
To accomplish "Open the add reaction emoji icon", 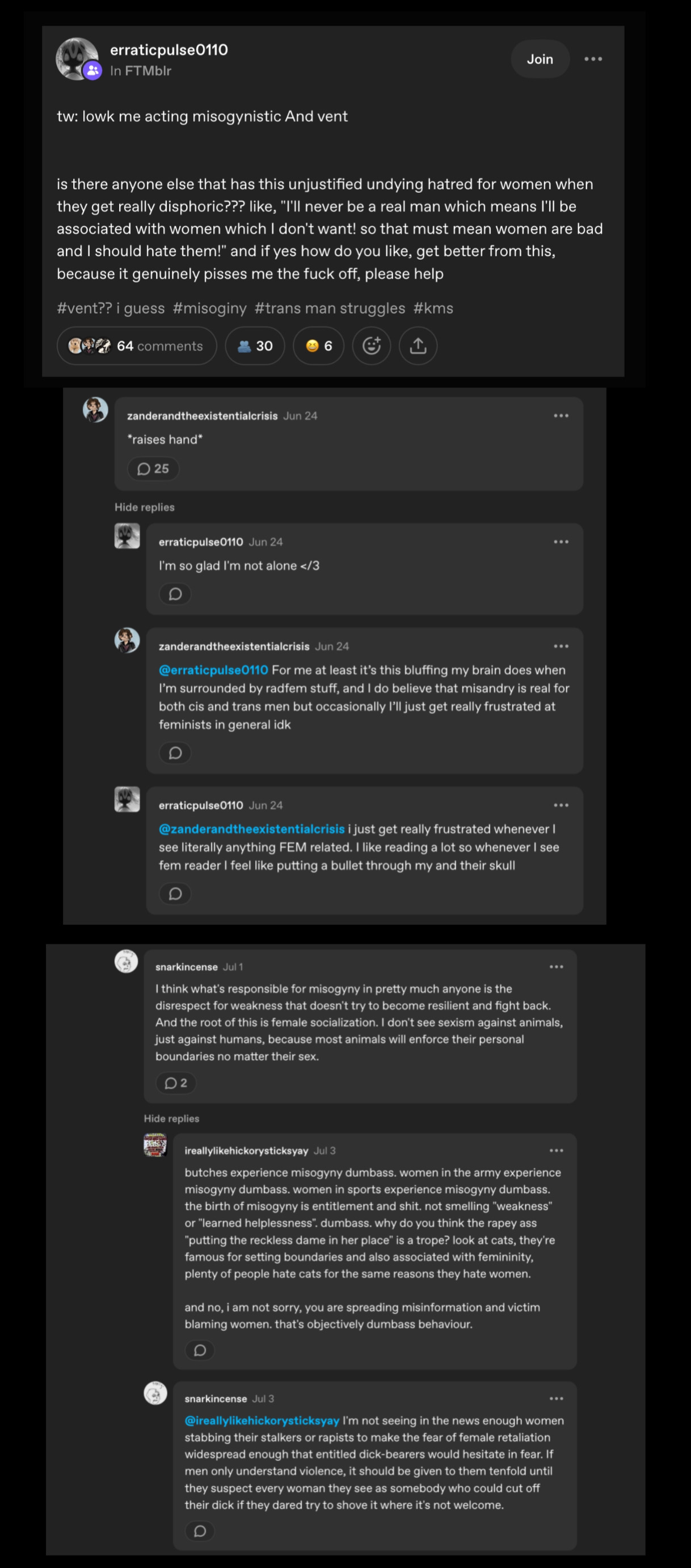I will [x=372, y=346].
